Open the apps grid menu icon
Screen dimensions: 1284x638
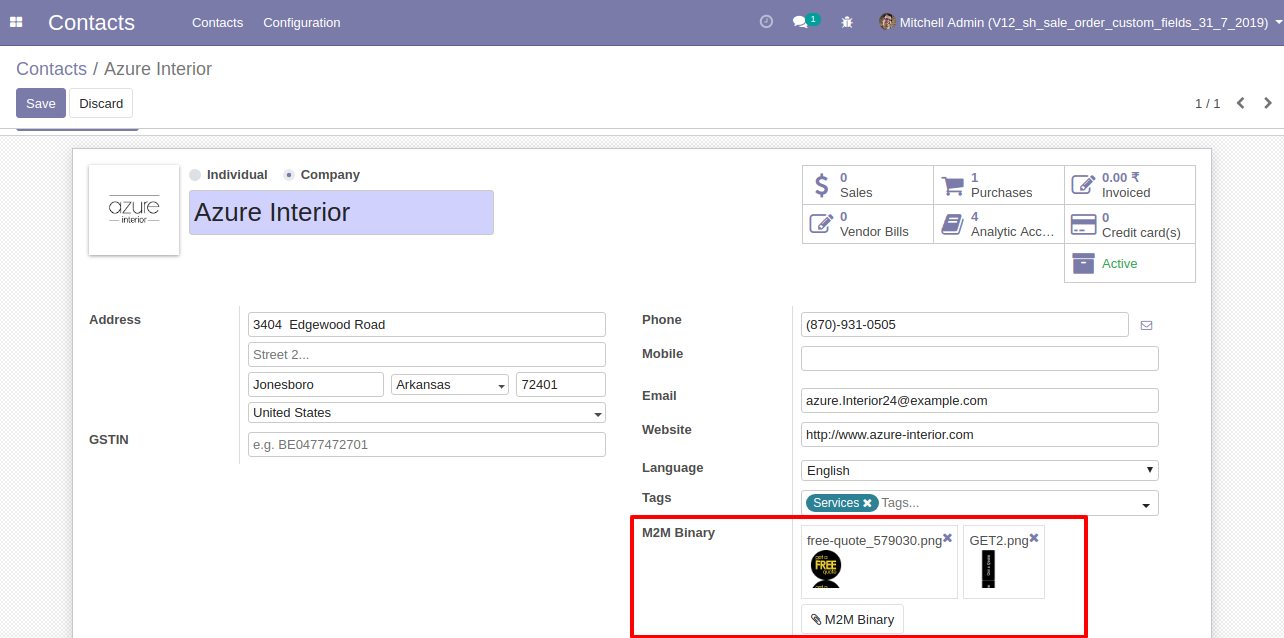click(x=16, y=22)
